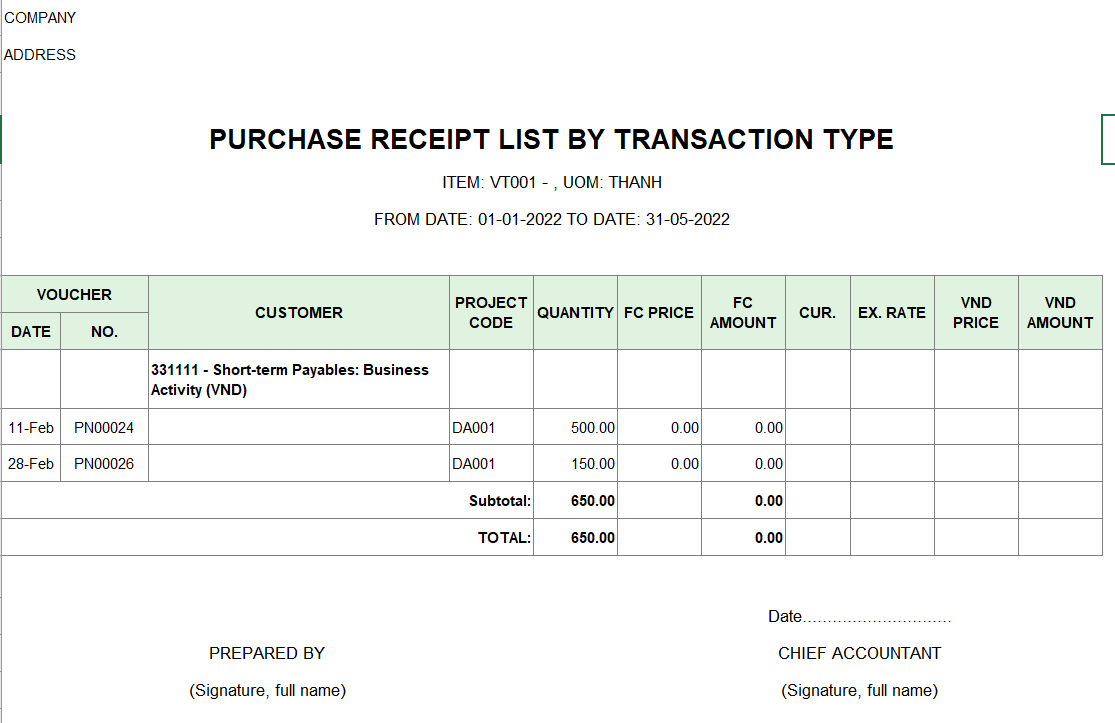Image resolution: width=1115 pixels, height=723 pixels.
Task: Select the CHIEF ACCOUNTANT signature label
Action: click(x=859, y=653)
